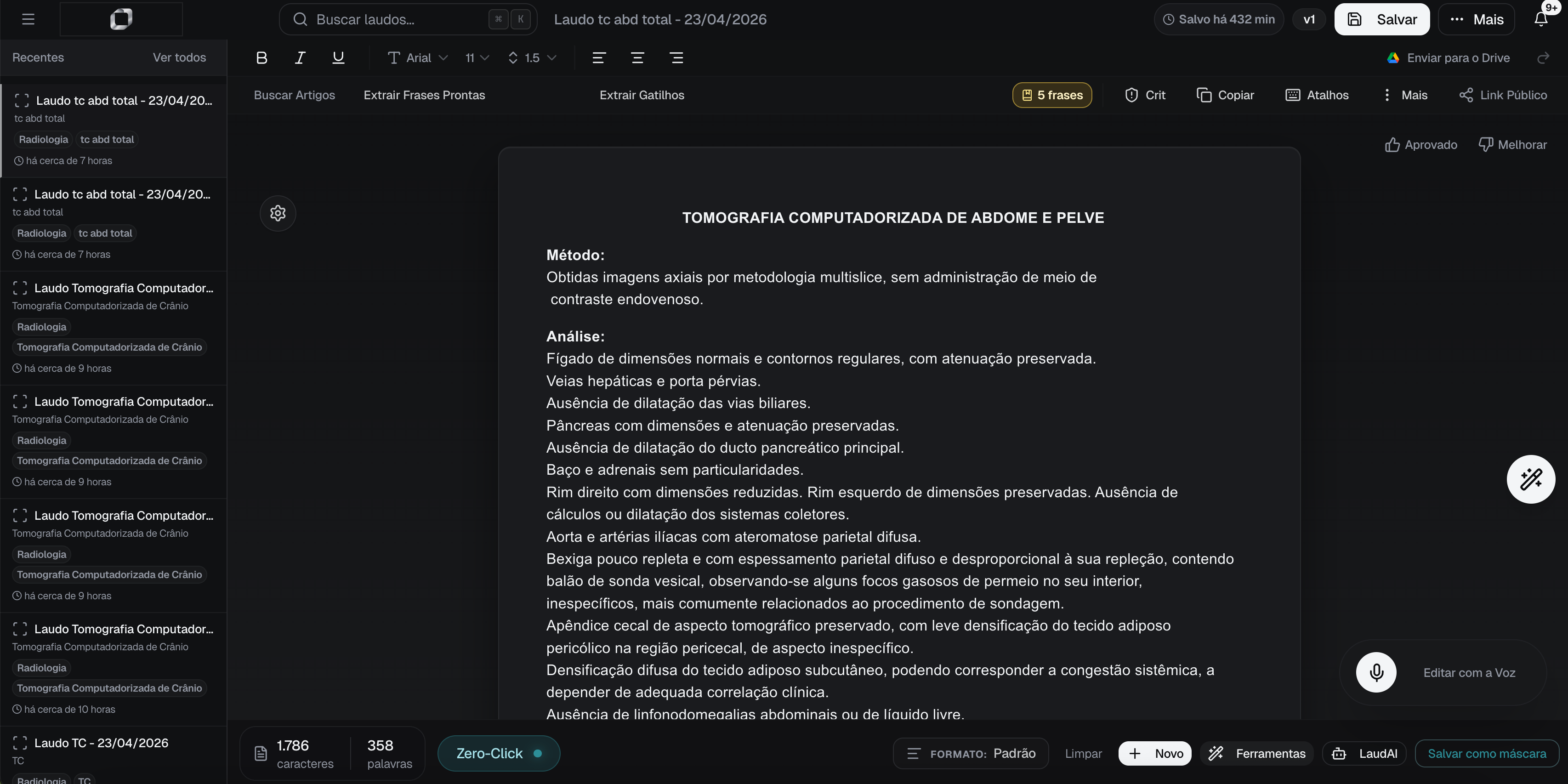Click Ver todos to see all reports
1568x784 pixels.
[x=179, y=57]
